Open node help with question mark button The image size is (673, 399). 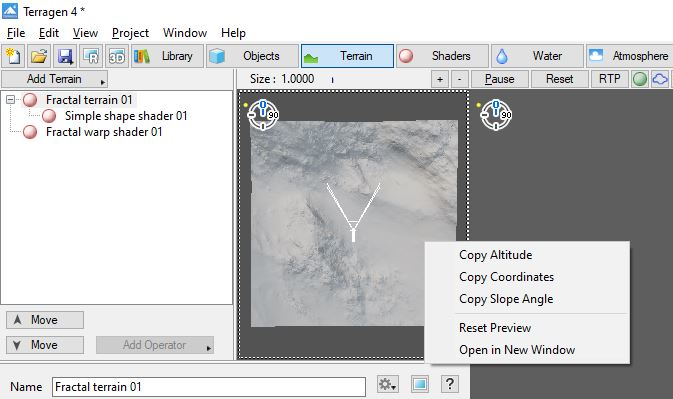tap(450, 384)
